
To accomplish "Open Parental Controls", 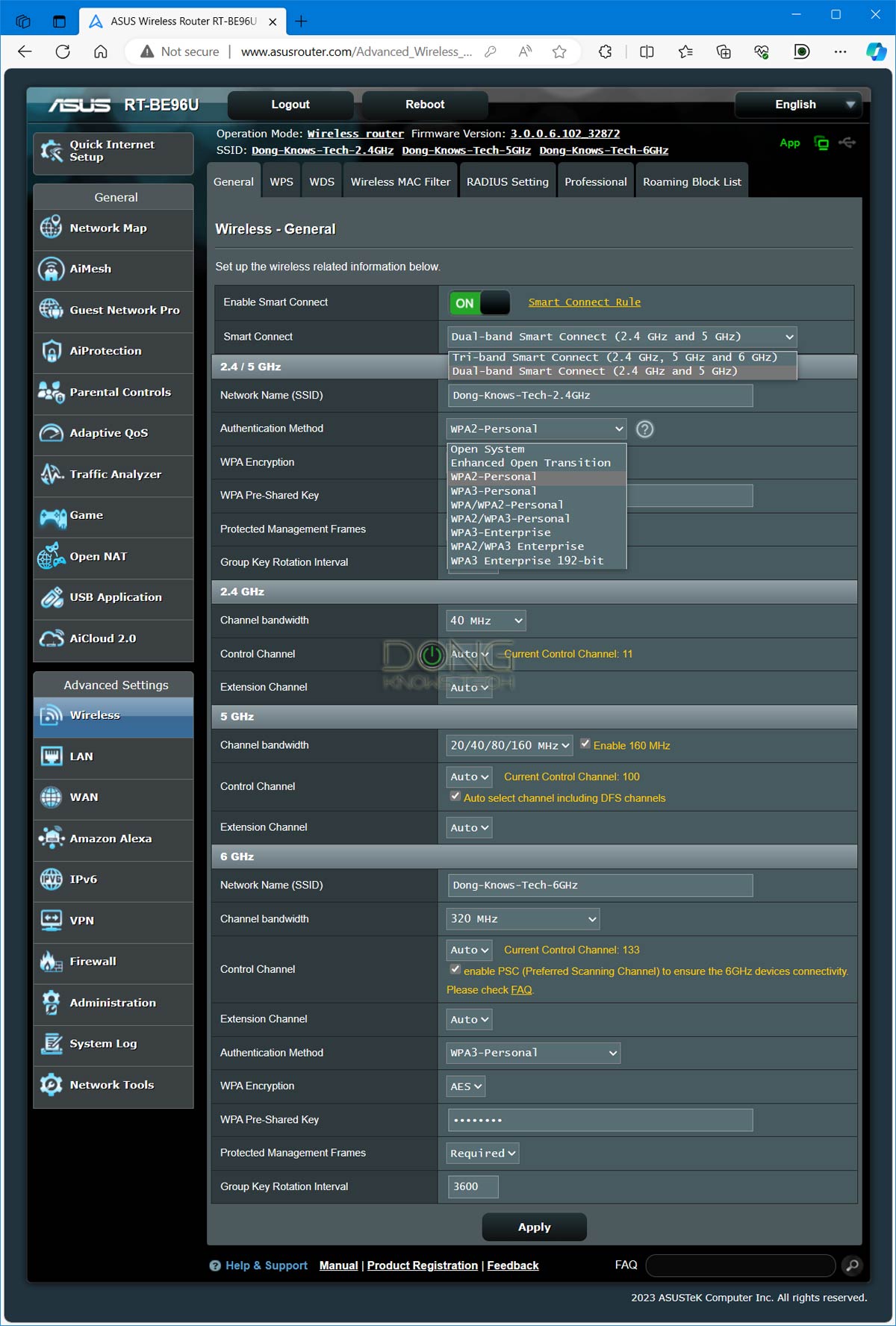I will click(x=113, y=393).
